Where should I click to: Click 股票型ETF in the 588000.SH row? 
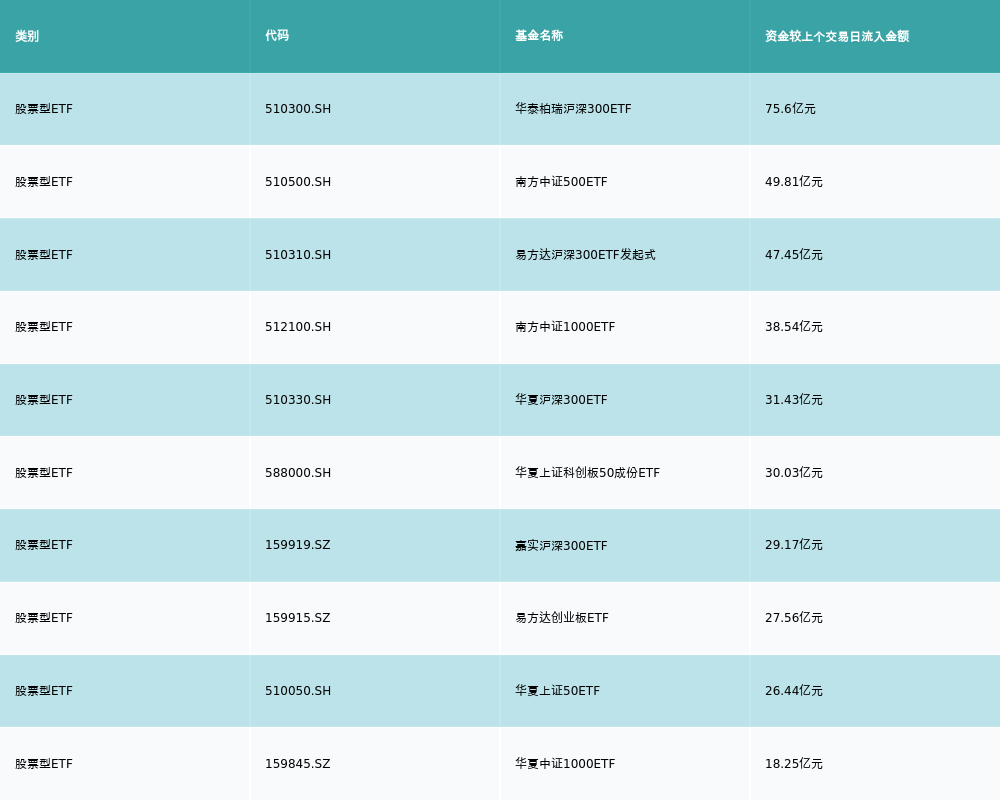point(44,473)
